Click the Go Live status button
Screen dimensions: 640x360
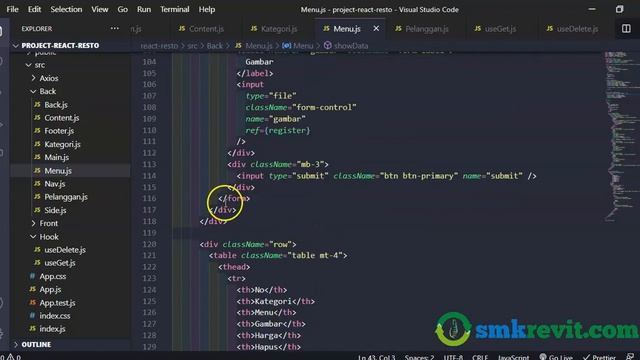[556, 357]
